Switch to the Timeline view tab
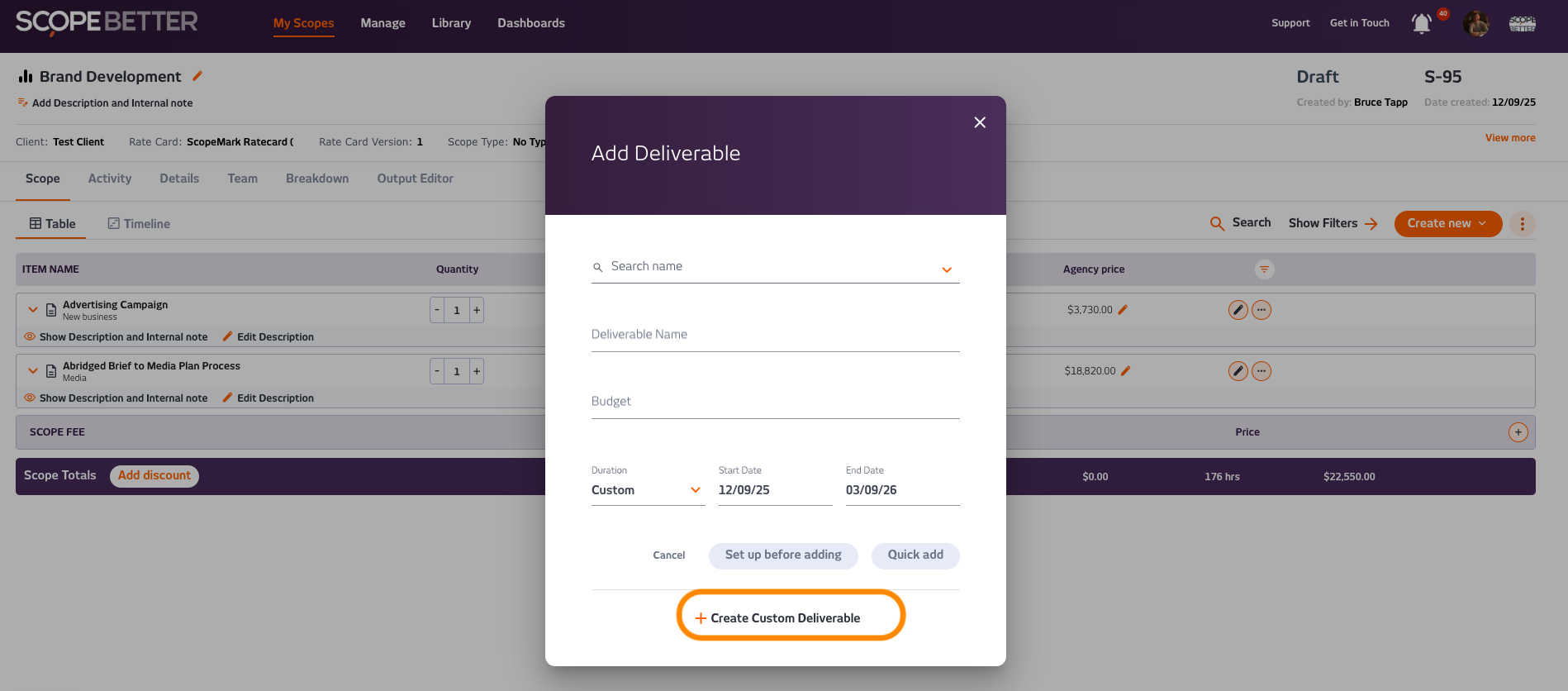This screenshot has height=691, width=1568. point(139,224)
